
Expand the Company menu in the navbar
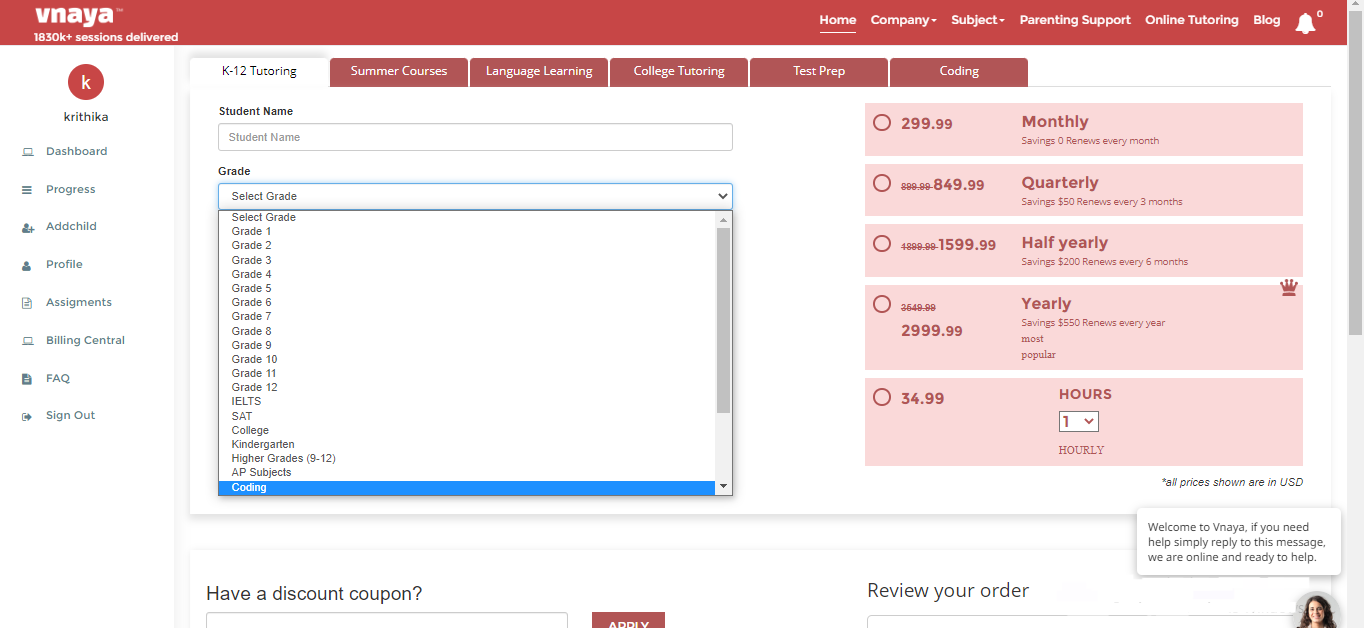click(903, 20)
